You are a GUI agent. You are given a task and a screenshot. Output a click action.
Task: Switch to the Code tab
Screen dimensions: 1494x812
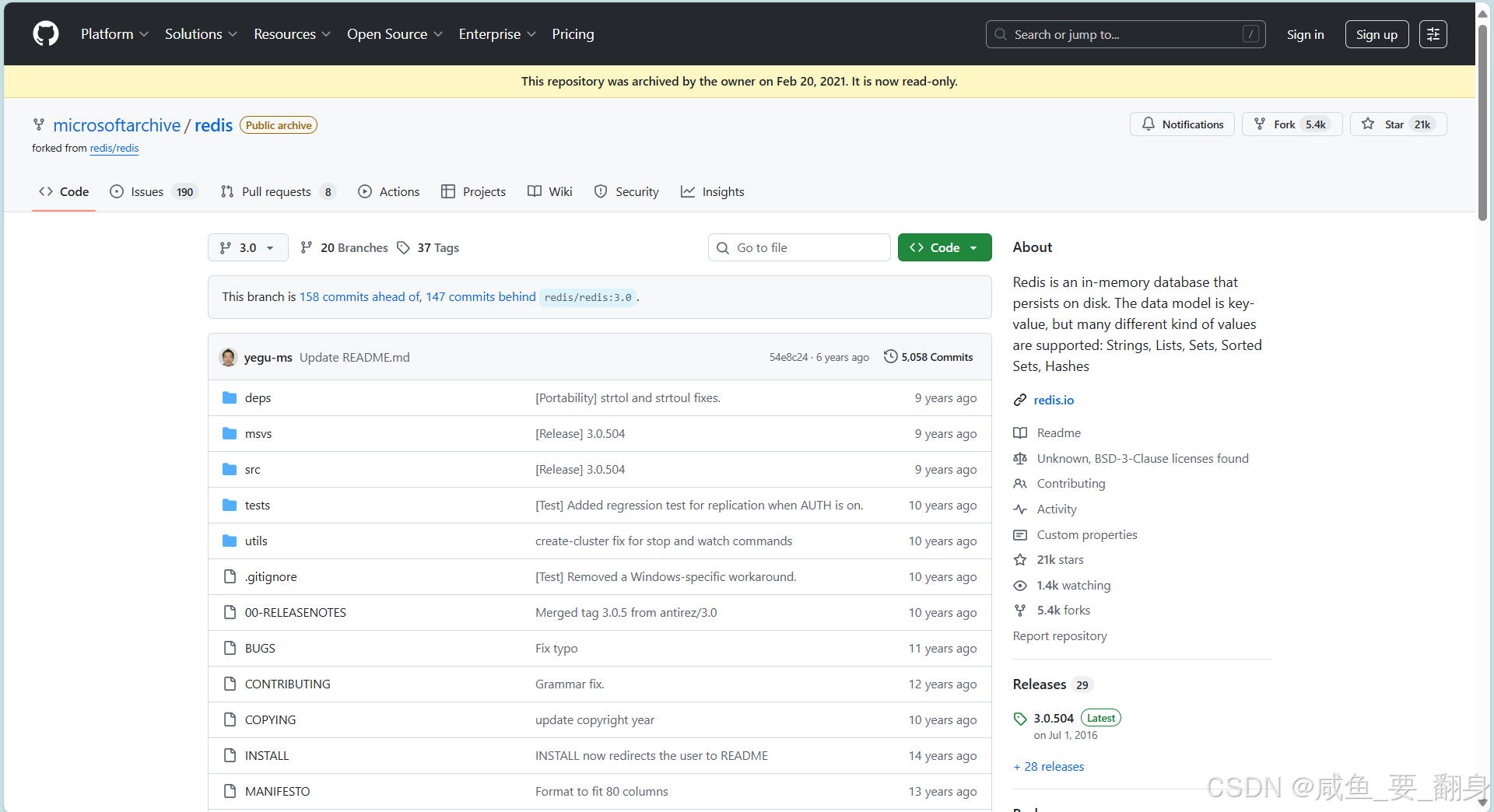pos(64,191)
